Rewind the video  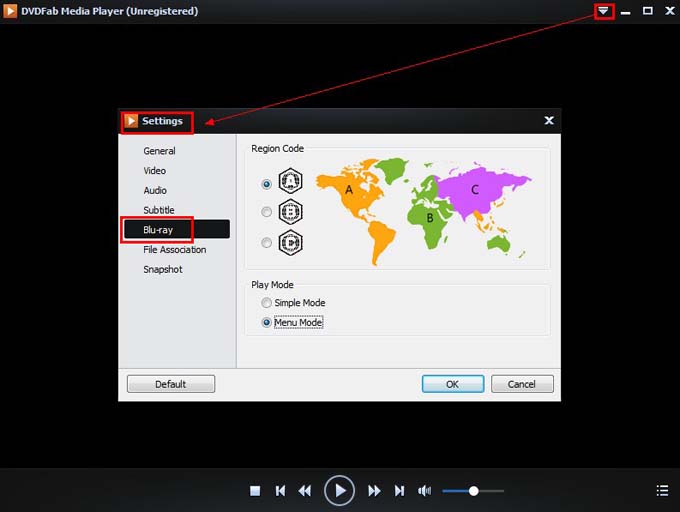pos(305,491)
